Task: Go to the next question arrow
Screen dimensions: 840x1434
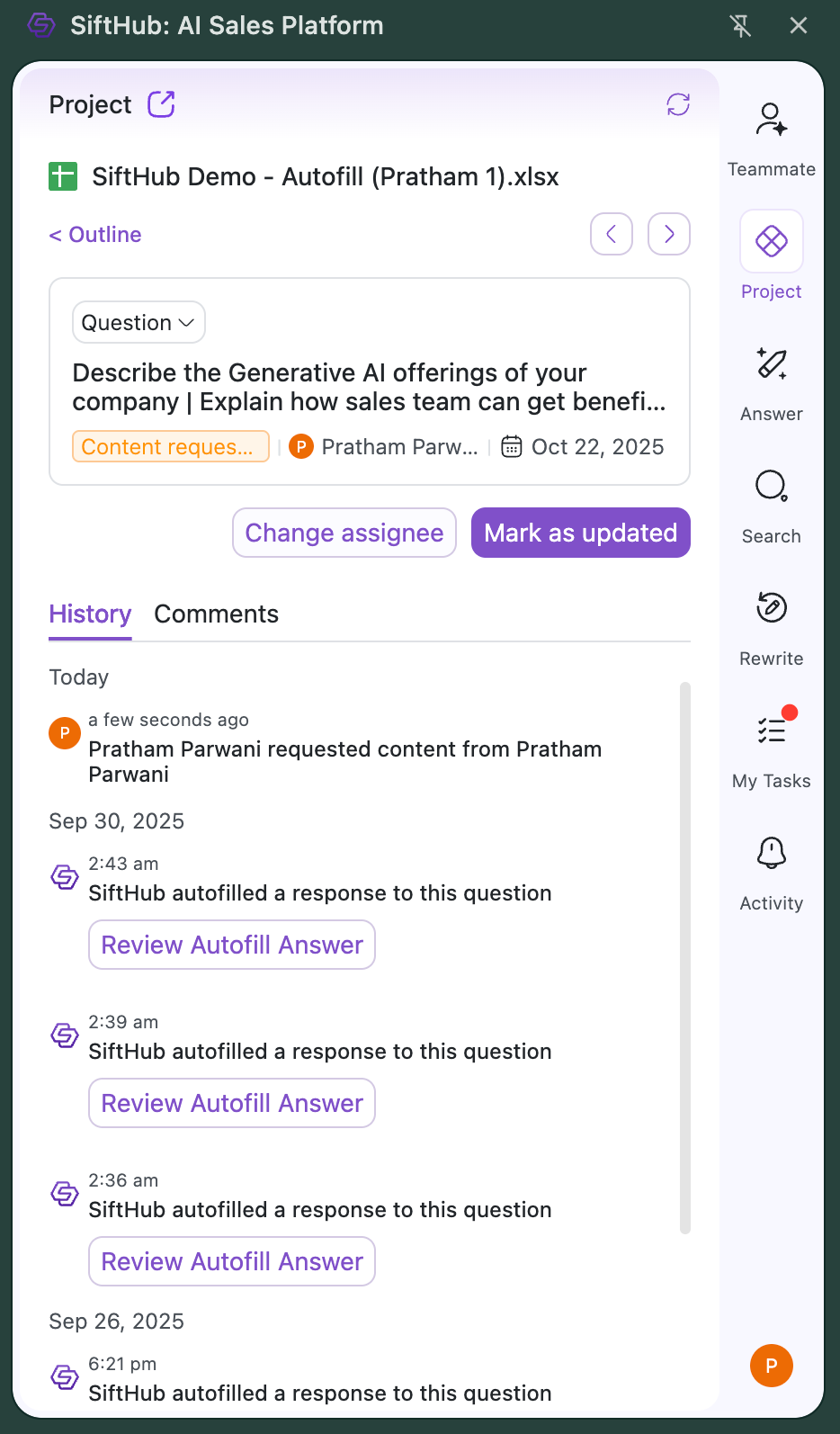Action: pos(669,234)
